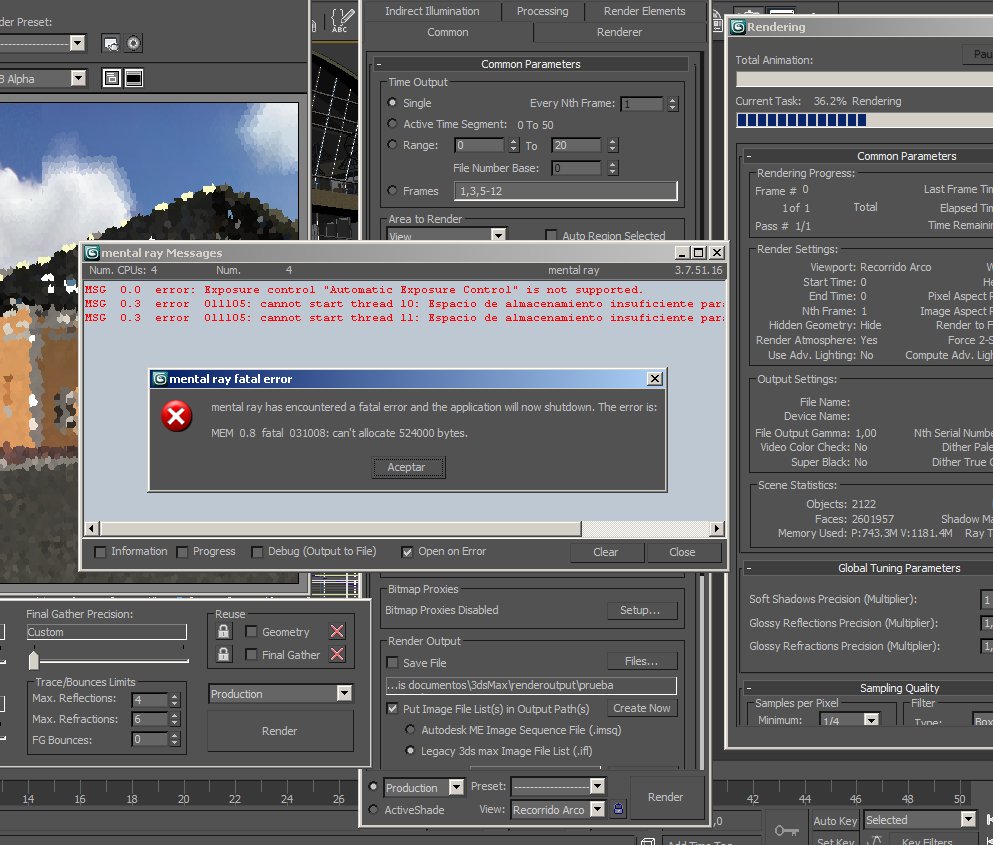
Task: Click Aceptar in the fatal error dialog
Action: [408, 467]
